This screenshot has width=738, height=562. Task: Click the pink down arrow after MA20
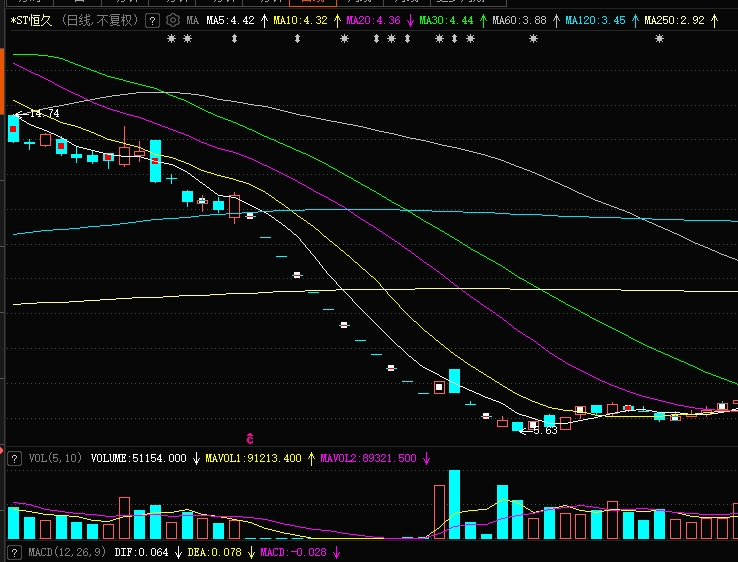click(x=410, y=21)
